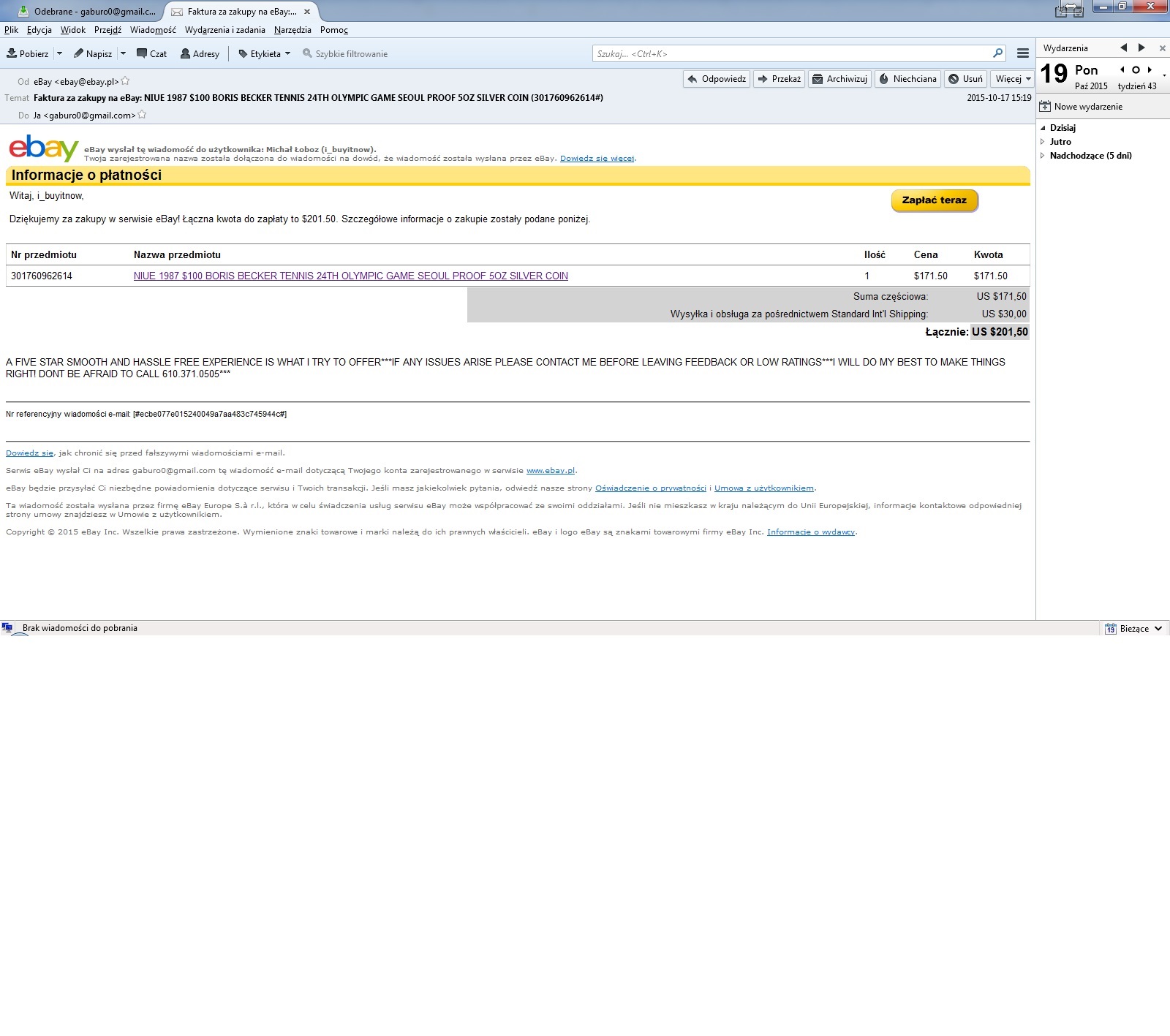Open the Oświadczenie o prywatności link
Image resolution: width=1170 pixels, height=1036 pixels.
pyautogui.click(x=651, y=488)
